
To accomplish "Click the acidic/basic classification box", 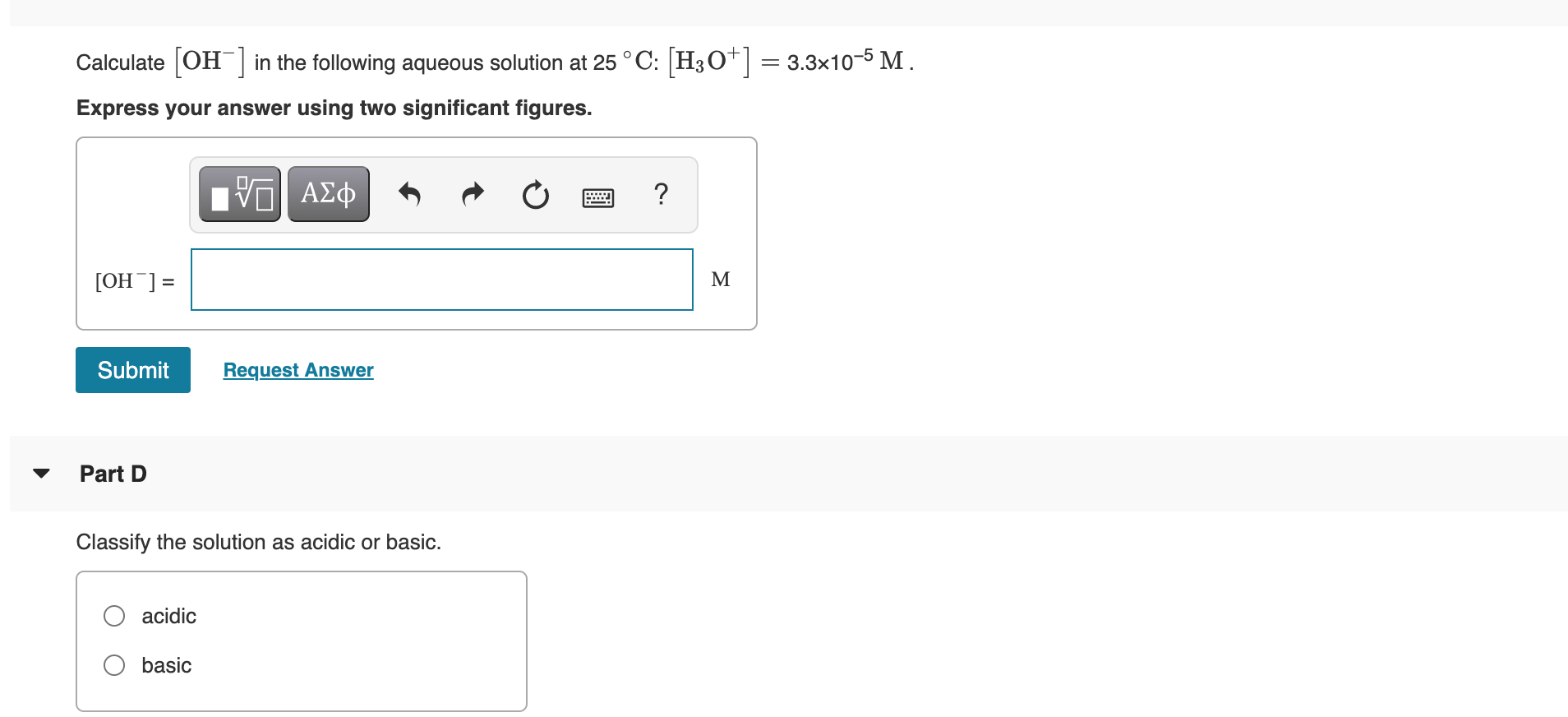I will tap(301, 641).
